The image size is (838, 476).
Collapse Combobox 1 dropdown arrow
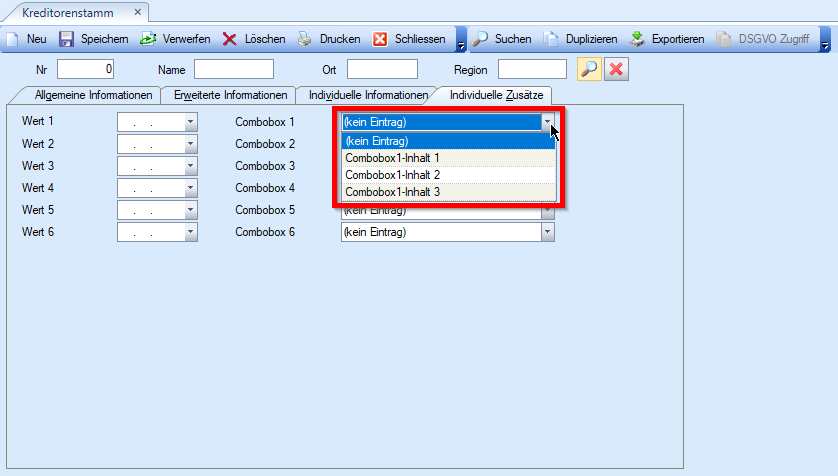(547, 122)
